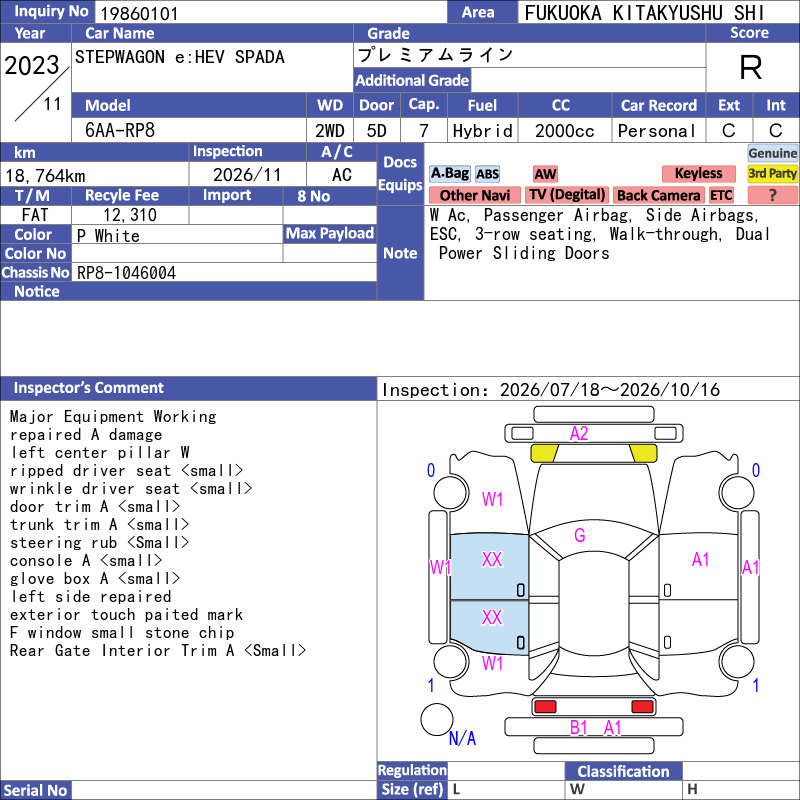Click the ETC equipment badge
This screenshot has width=800, height=800.
pyautogui.click(x=721, y=195)
